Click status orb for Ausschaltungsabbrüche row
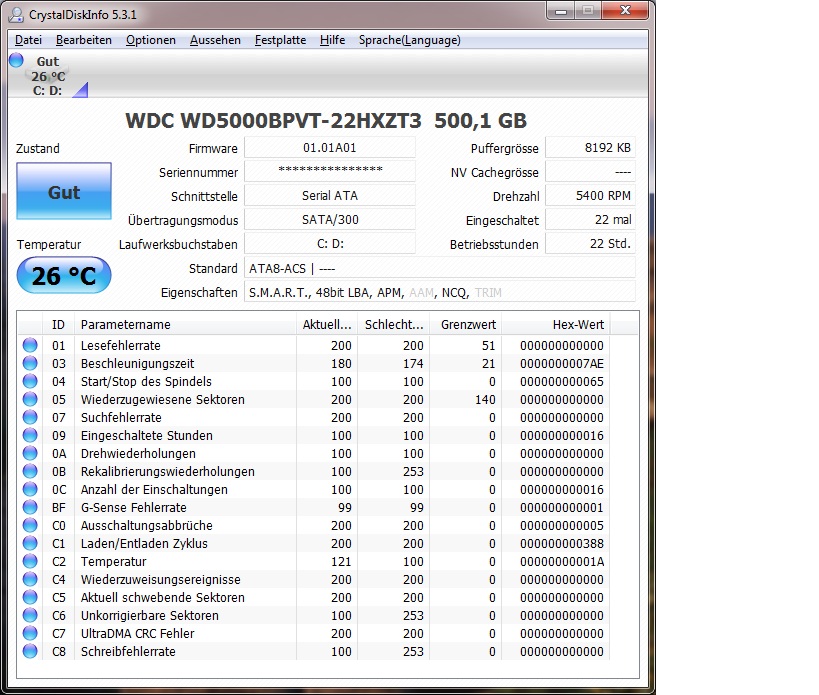Screen dimensions: 819x695 [30, 525]
